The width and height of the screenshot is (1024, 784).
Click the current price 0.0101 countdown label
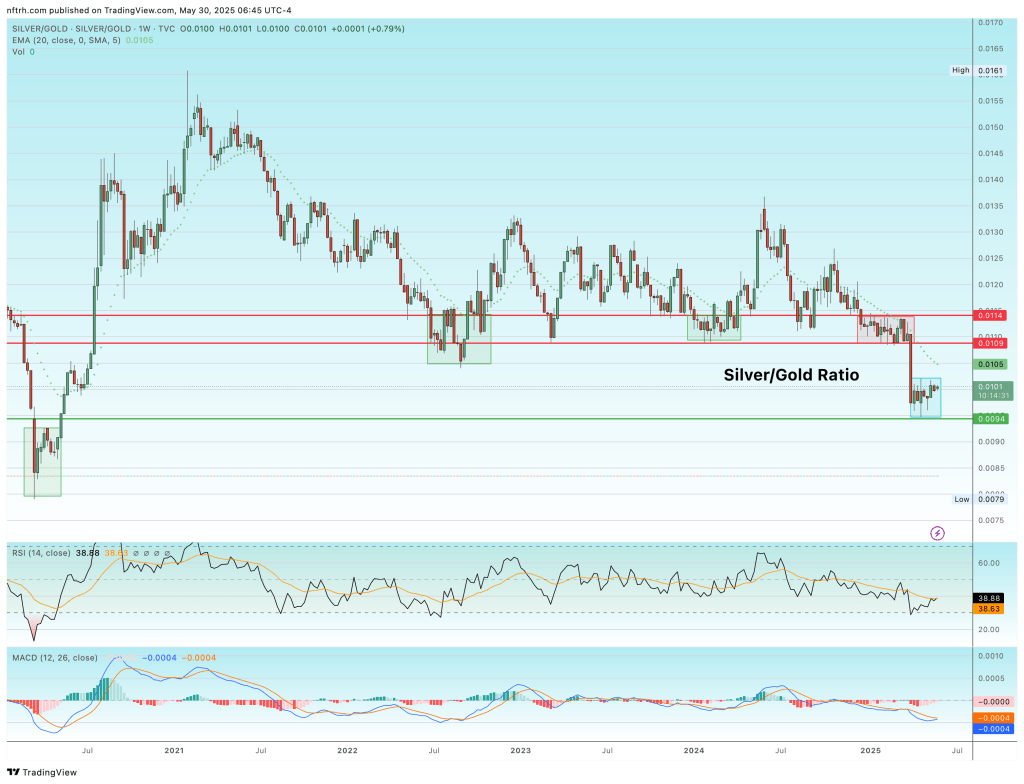(991, 391)
